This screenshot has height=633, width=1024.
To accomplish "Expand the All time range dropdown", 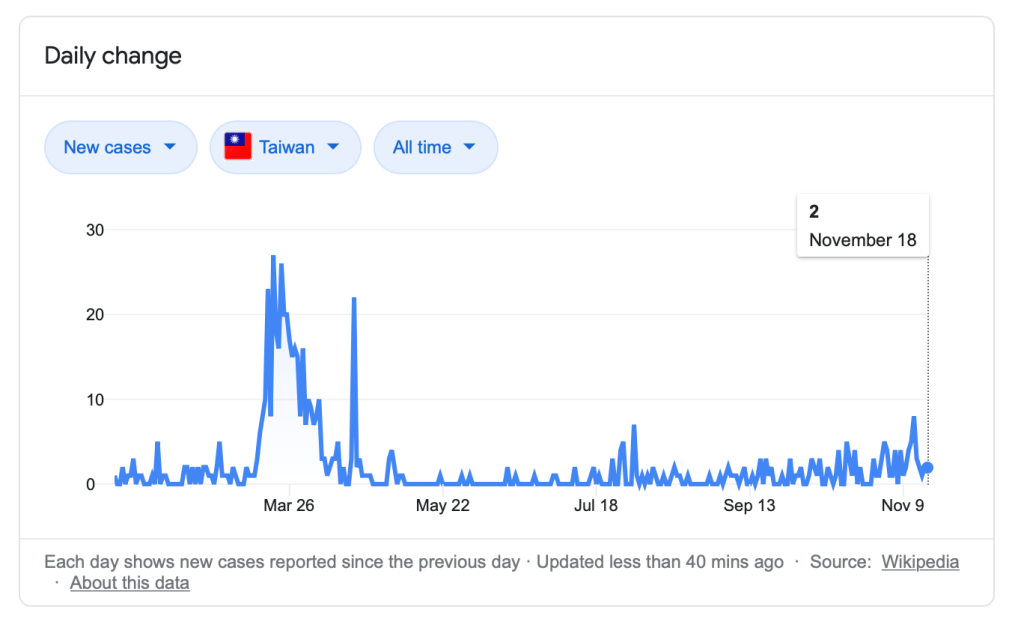I will (x=435, y=147).
